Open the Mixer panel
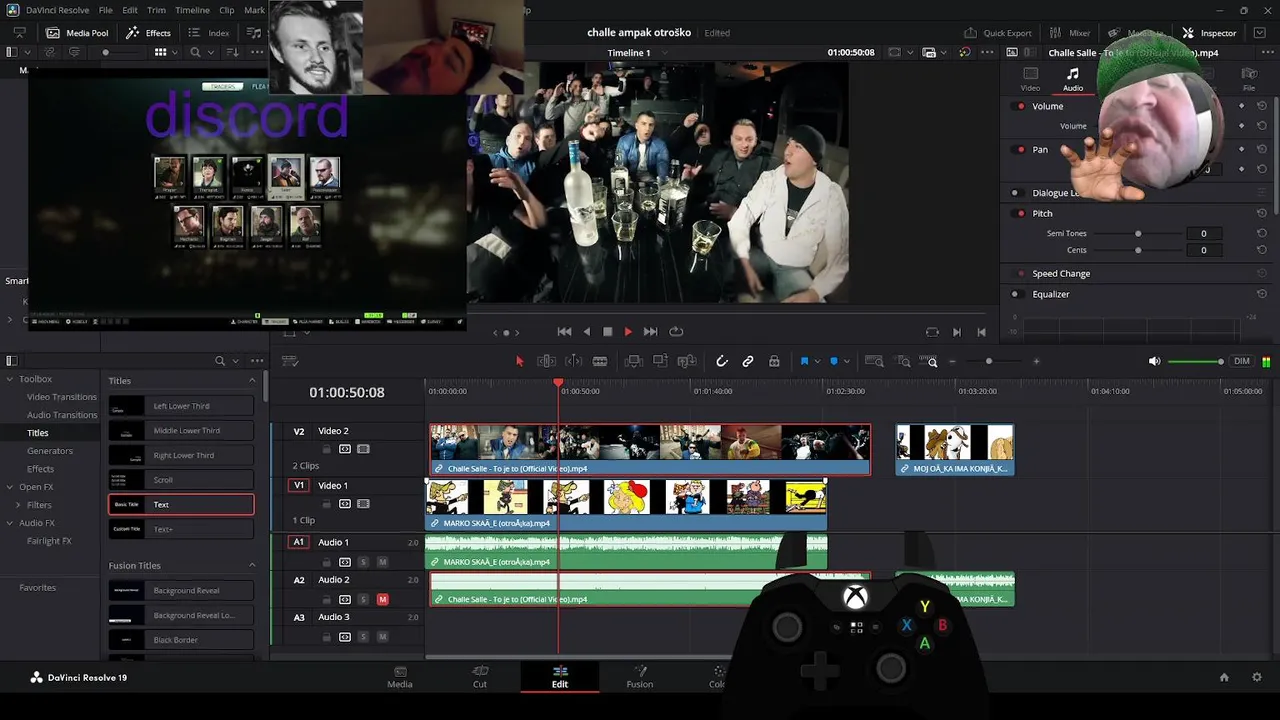Image resolution: width=1280 pixels, height=720 pixels. click(1069, 33)
